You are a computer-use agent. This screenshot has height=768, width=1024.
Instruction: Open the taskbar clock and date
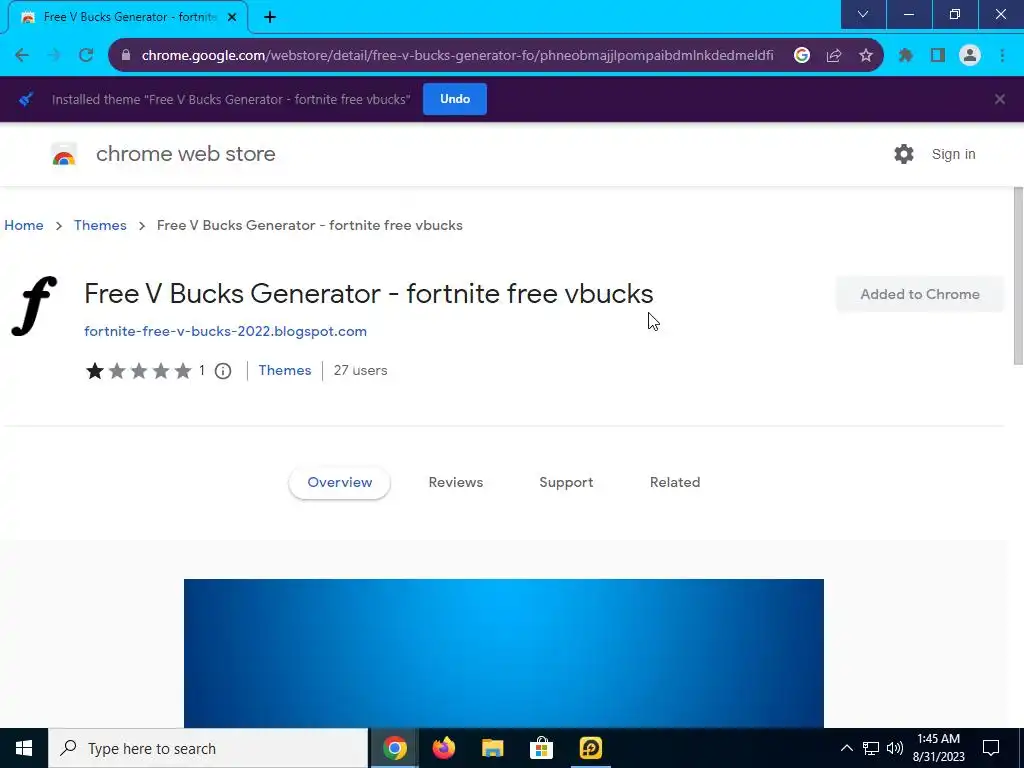click(938, 748)
